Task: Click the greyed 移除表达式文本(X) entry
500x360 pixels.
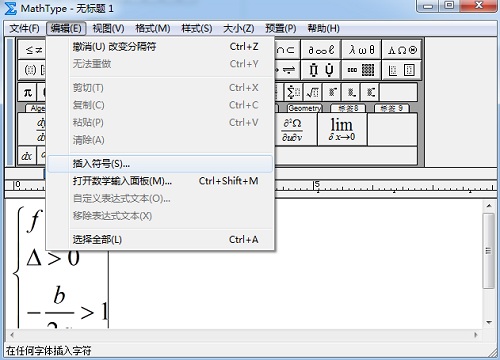Action: point(160,216)
